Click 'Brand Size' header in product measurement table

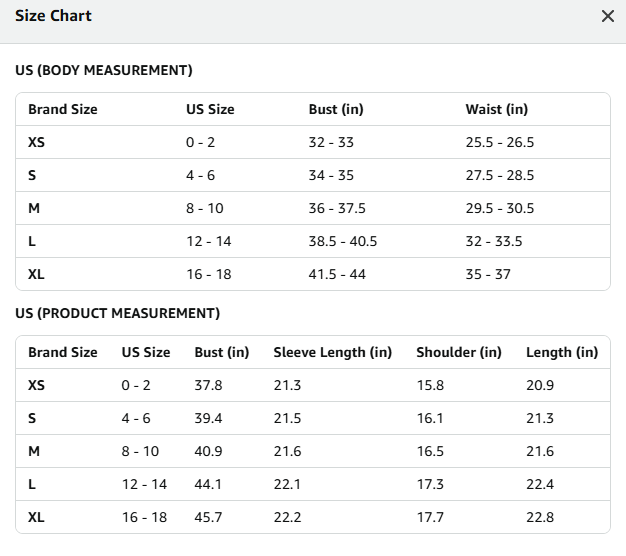click(x=63, y=352)
